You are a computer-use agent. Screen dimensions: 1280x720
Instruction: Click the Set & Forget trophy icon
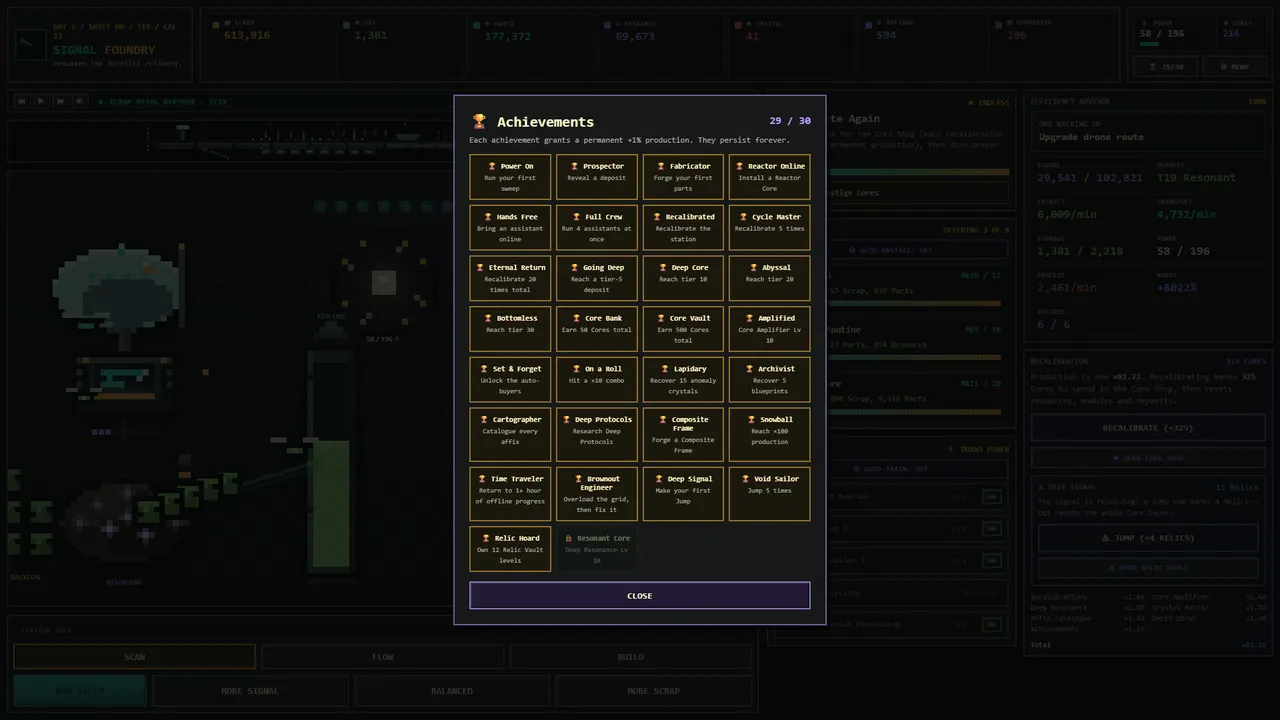484,369
